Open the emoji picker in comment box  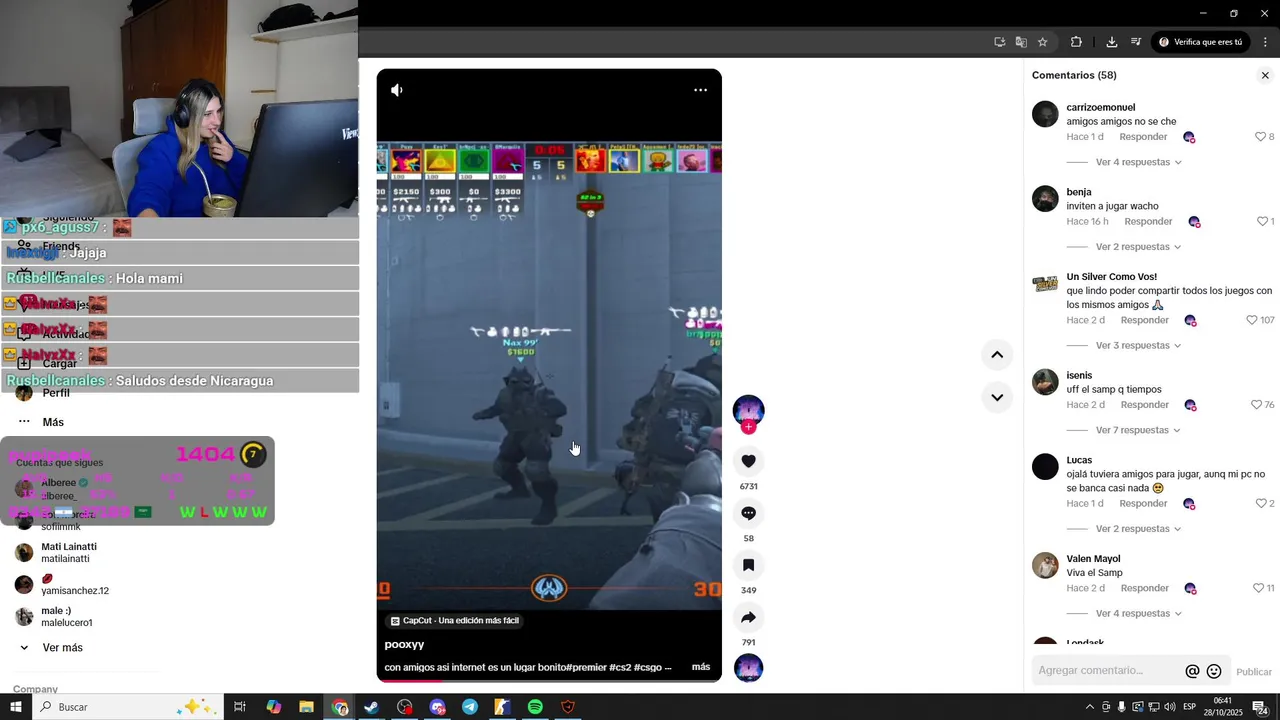1214,672
